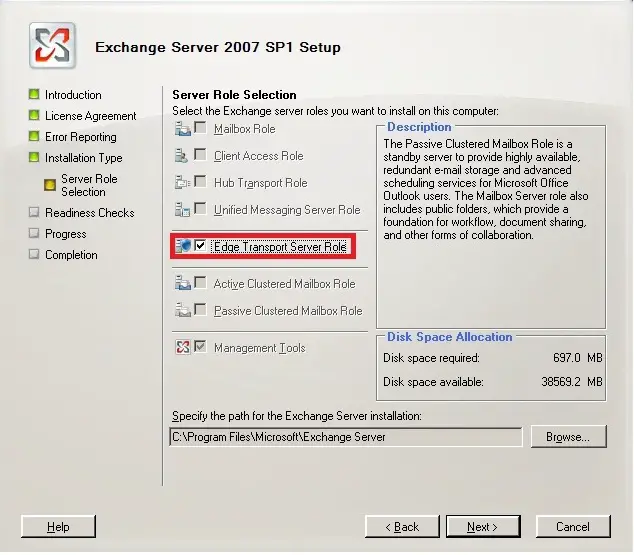Select the Introduction step label

73,95
